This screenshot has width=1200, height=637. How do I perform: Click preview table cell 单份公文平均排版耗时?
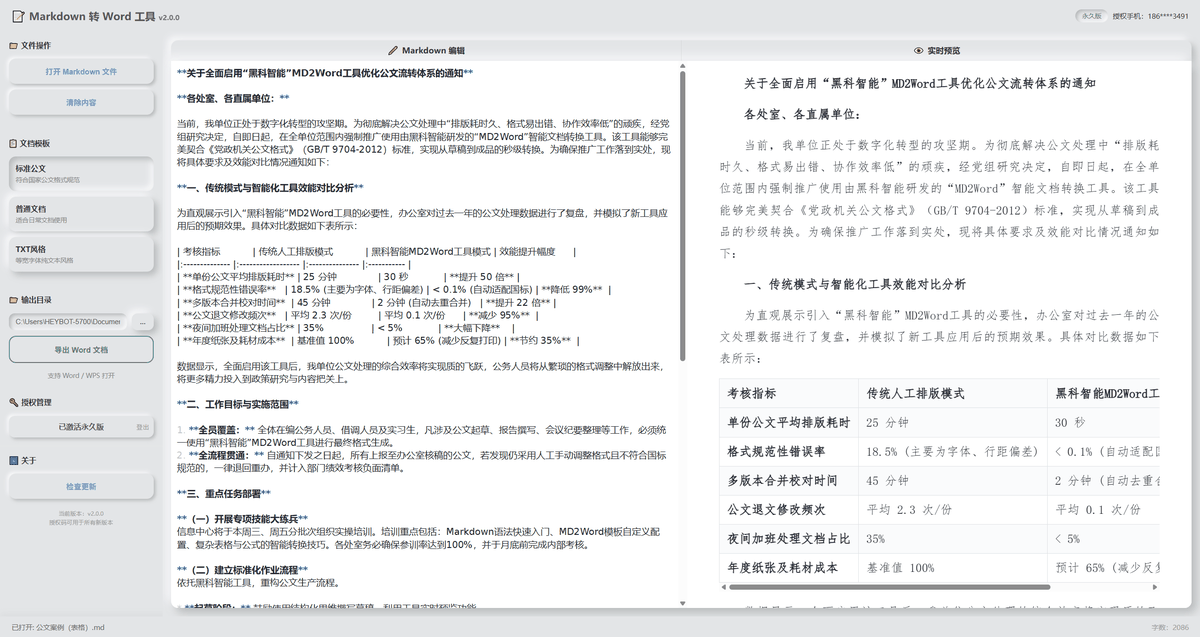click(x=789, y=423)
